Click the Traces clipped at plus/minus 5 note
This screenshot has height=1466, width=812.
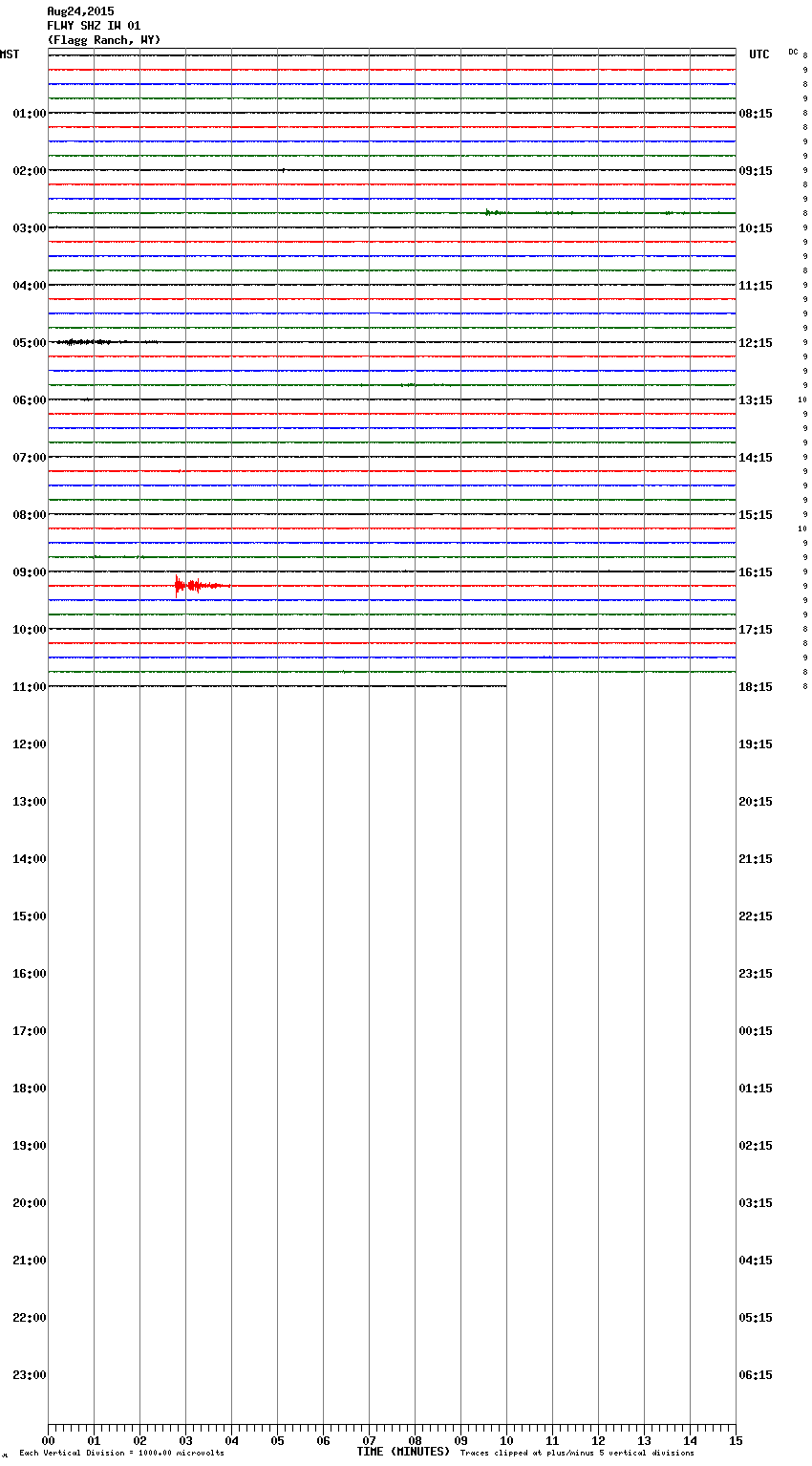[x=577, y=1453]
